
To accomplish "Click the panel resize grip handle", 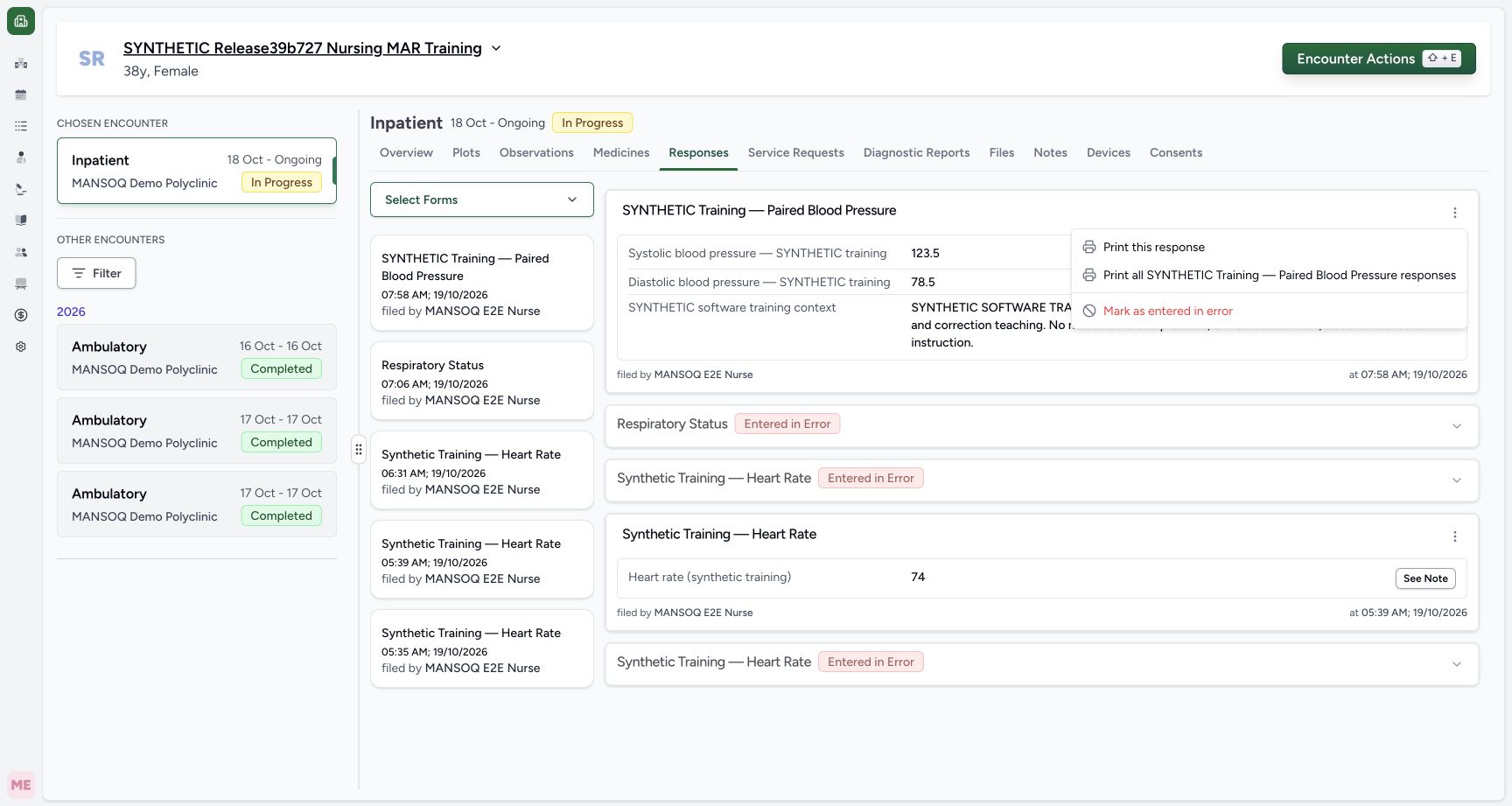I will coord(359,450).
